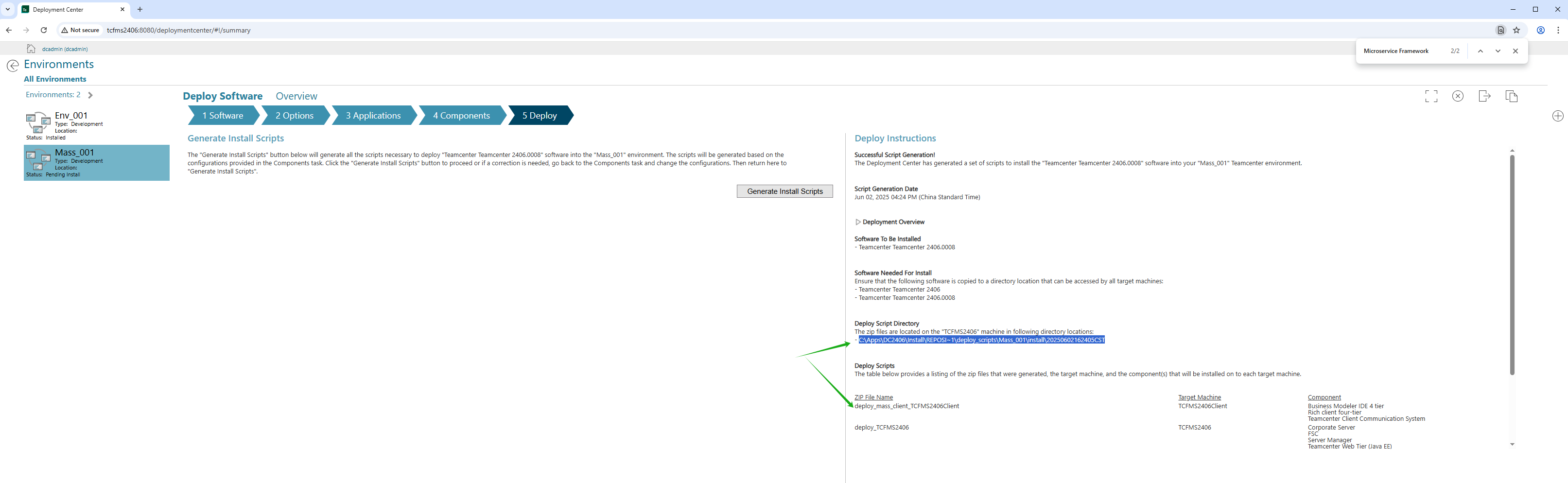The width and height of the screenshot is (1568, 483).
Task: Select the Deploy Software tab
Action: [223, 96]
